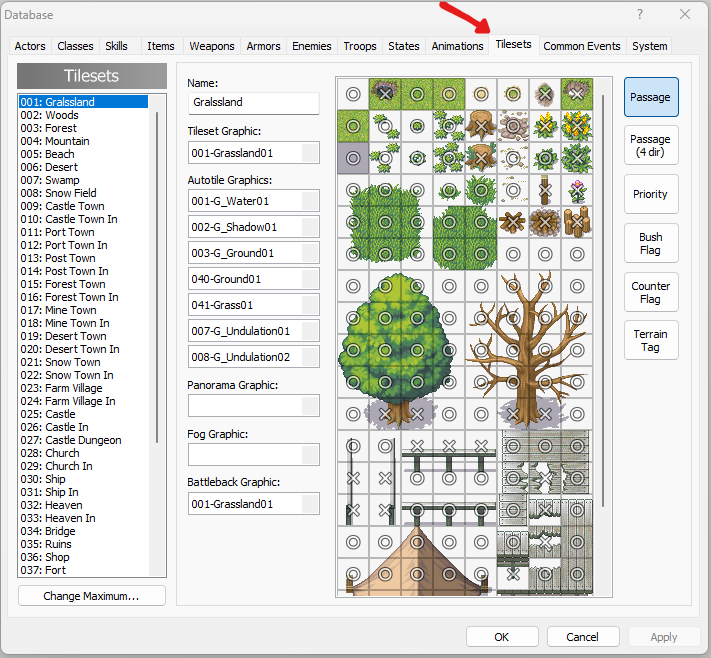
Task: Toggle passage on campfire logs tile
Action: pyautogui.click(x=513, y=222)
